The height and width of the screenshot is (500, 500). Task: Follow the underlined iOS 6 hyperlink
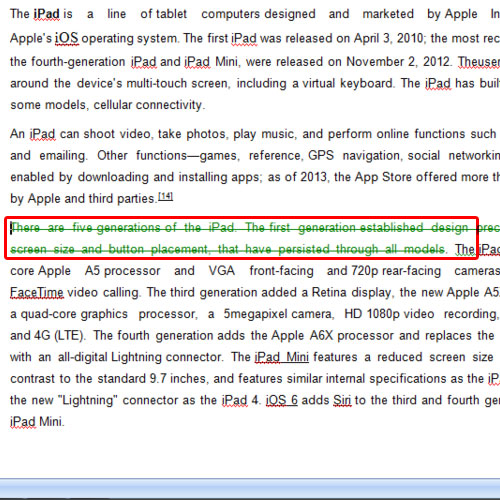pyautogui.click(x=282, y=400)
